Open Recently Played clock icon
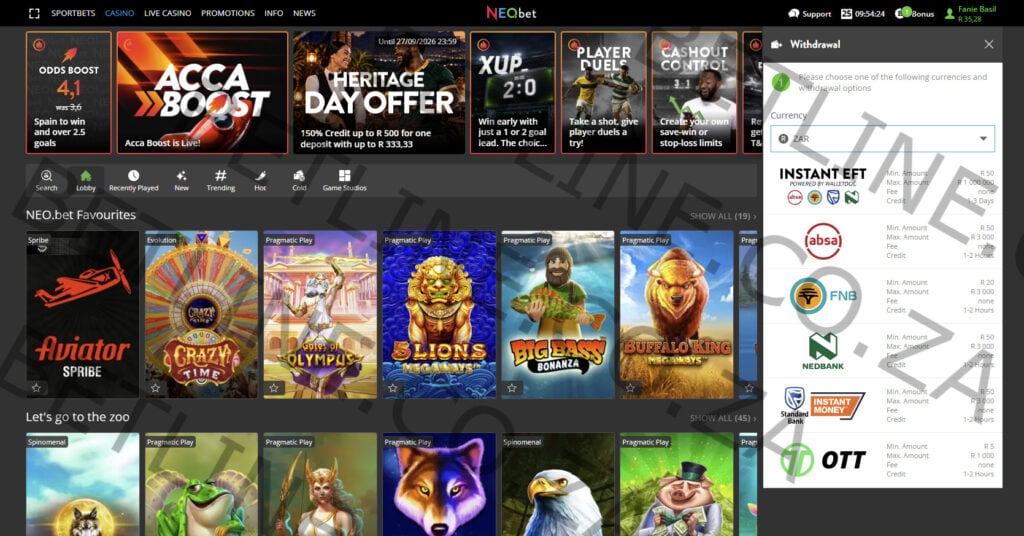This screenshot has width=1024, height=536. pyautogui.click(x=133, y=176)
